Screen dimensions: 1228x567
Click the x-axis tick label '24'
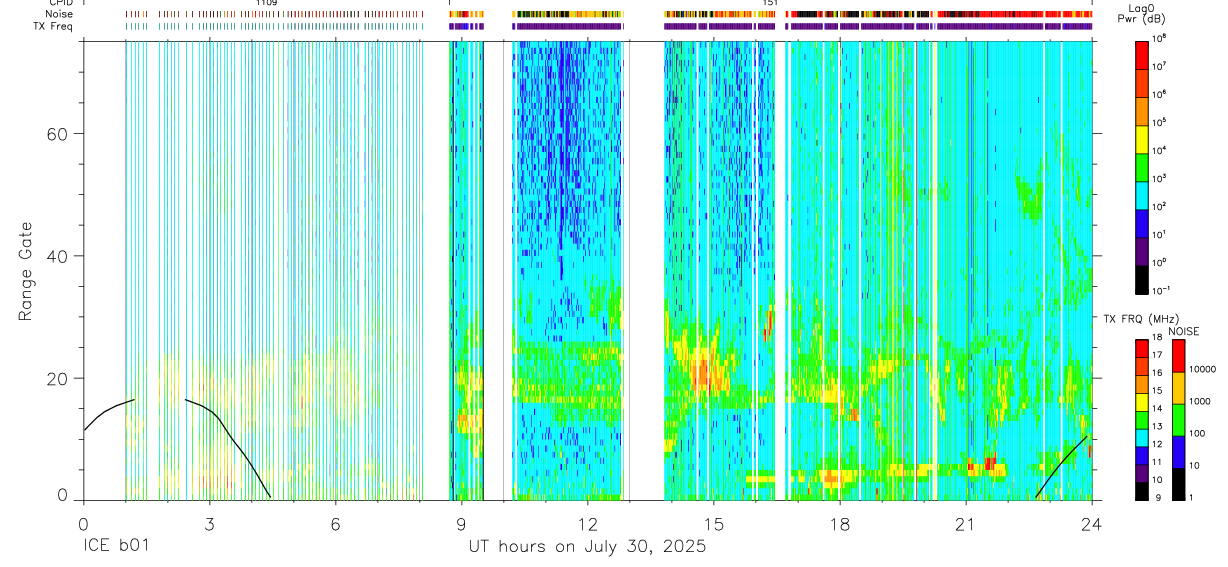point(1092,523)
